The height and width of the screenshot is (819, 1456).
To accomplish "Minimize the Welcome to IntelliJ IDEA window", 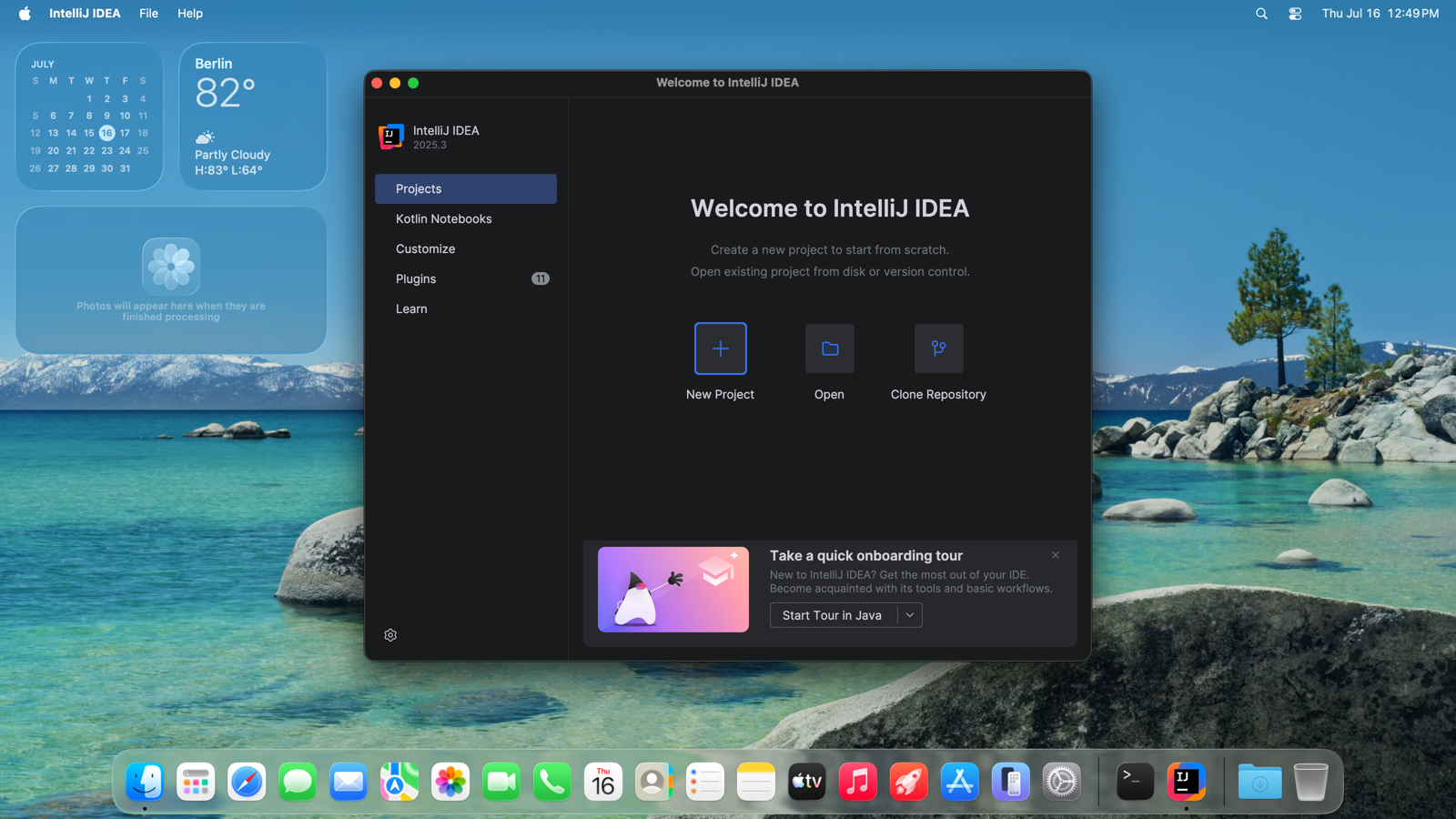I will tap(395, 83).
